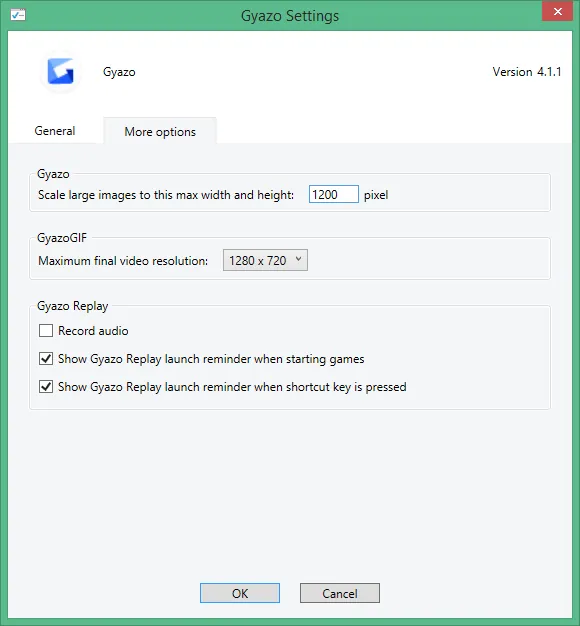This screenshot has width=580, height=626.
Task: Enable the Record audio checkbox
Action: (46, 331)
